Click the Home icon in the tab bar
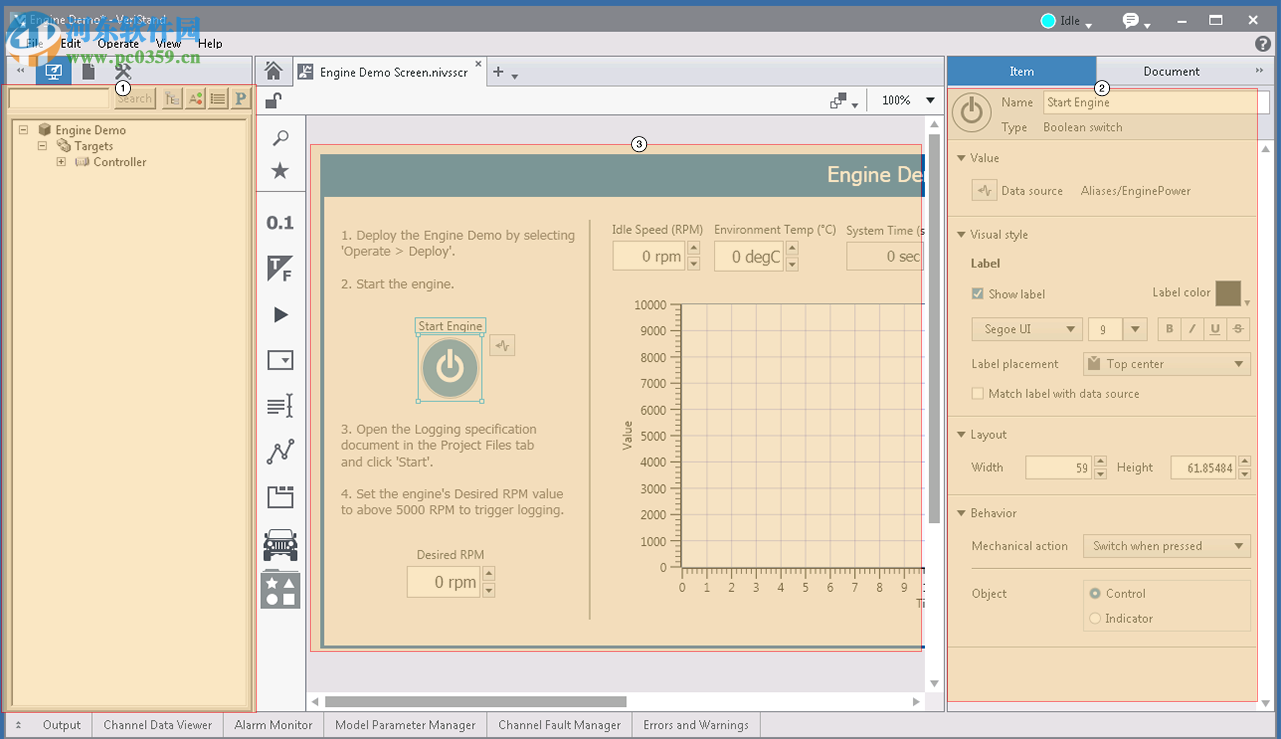 tap(272, 71)
